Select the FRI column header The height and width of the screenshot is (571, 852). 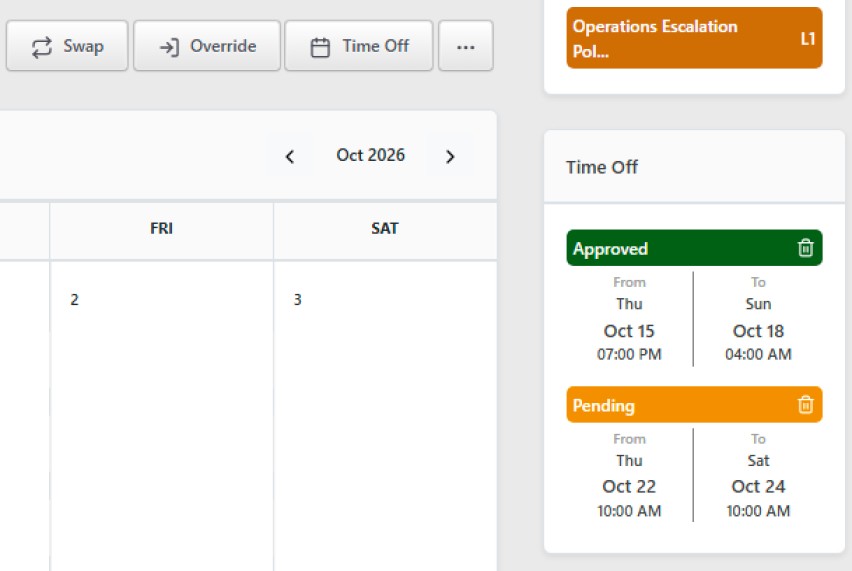click(x=161, y=229)
